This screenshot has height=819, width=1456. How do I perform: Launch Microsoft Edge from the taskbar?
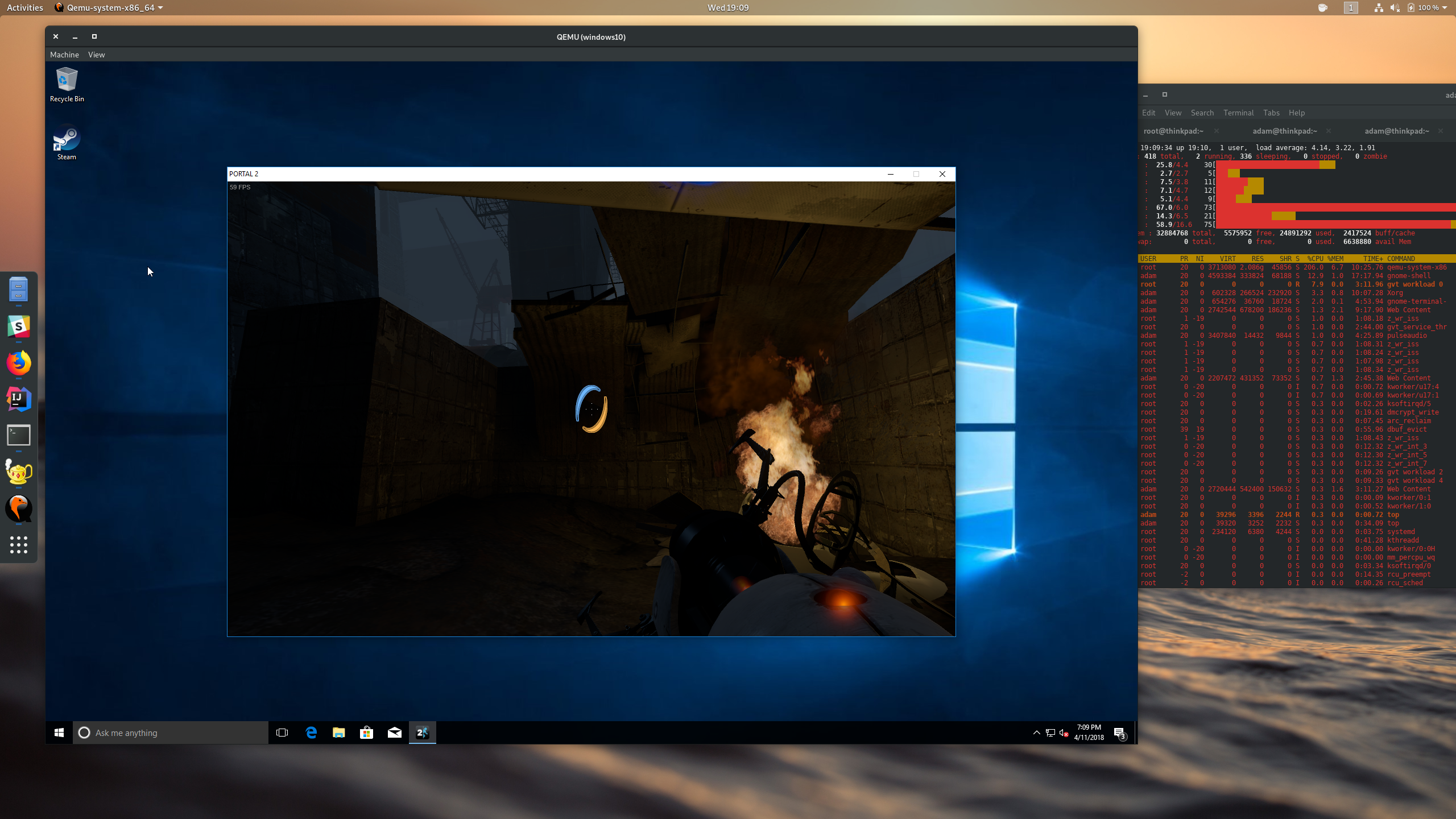point(311,733)
